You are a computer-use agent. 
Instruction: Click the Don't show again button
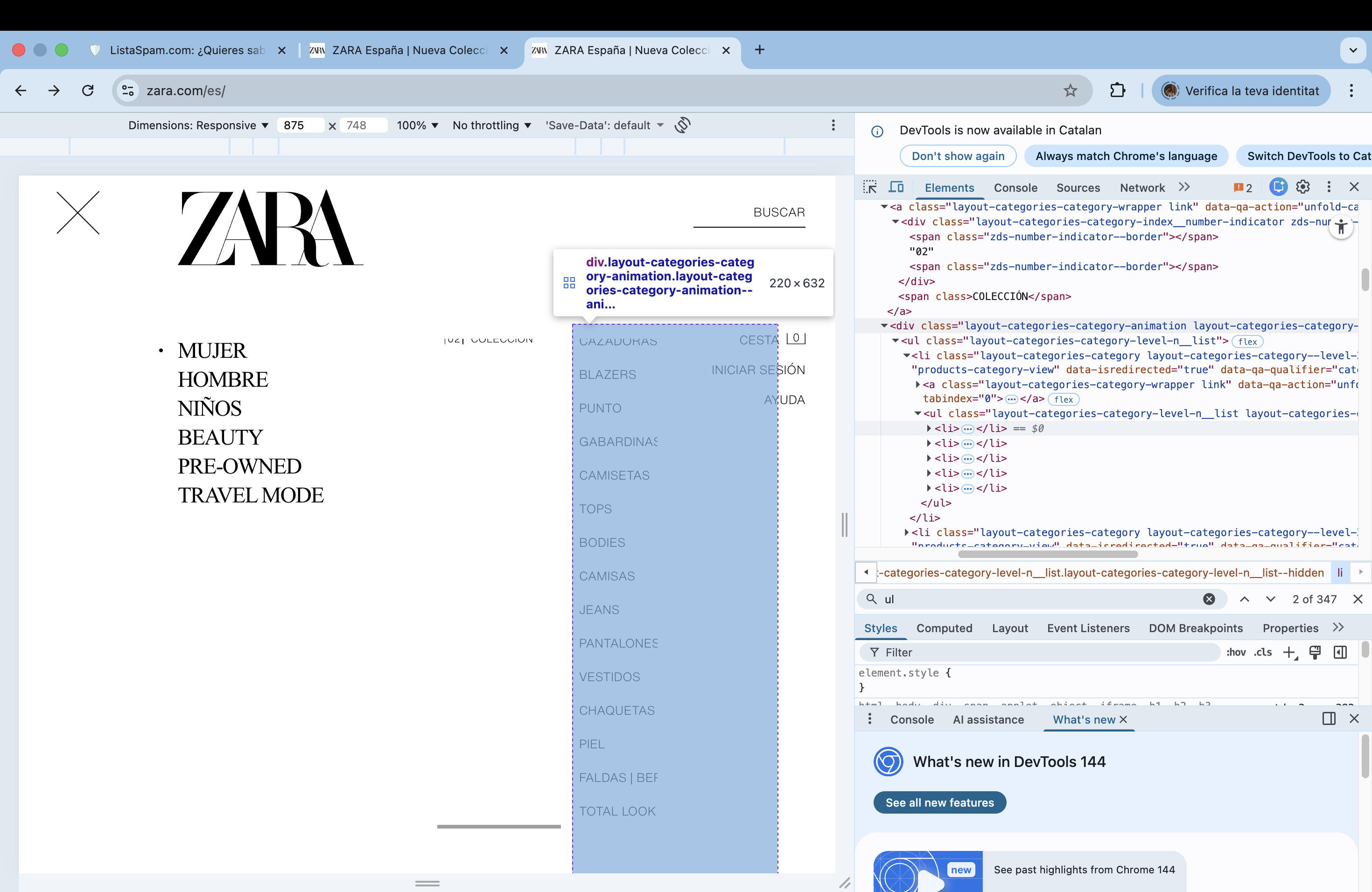(958, 156)
